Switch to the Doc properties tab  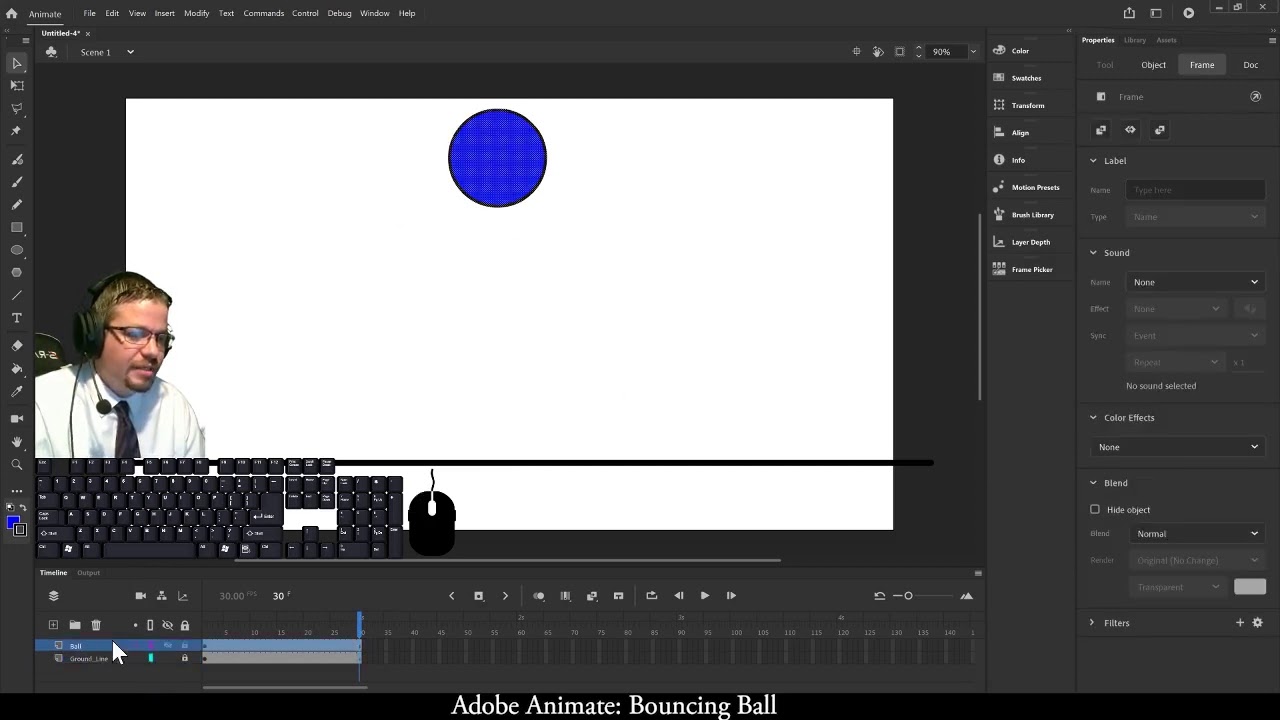pyautogui.click(x=1250, y=65)
